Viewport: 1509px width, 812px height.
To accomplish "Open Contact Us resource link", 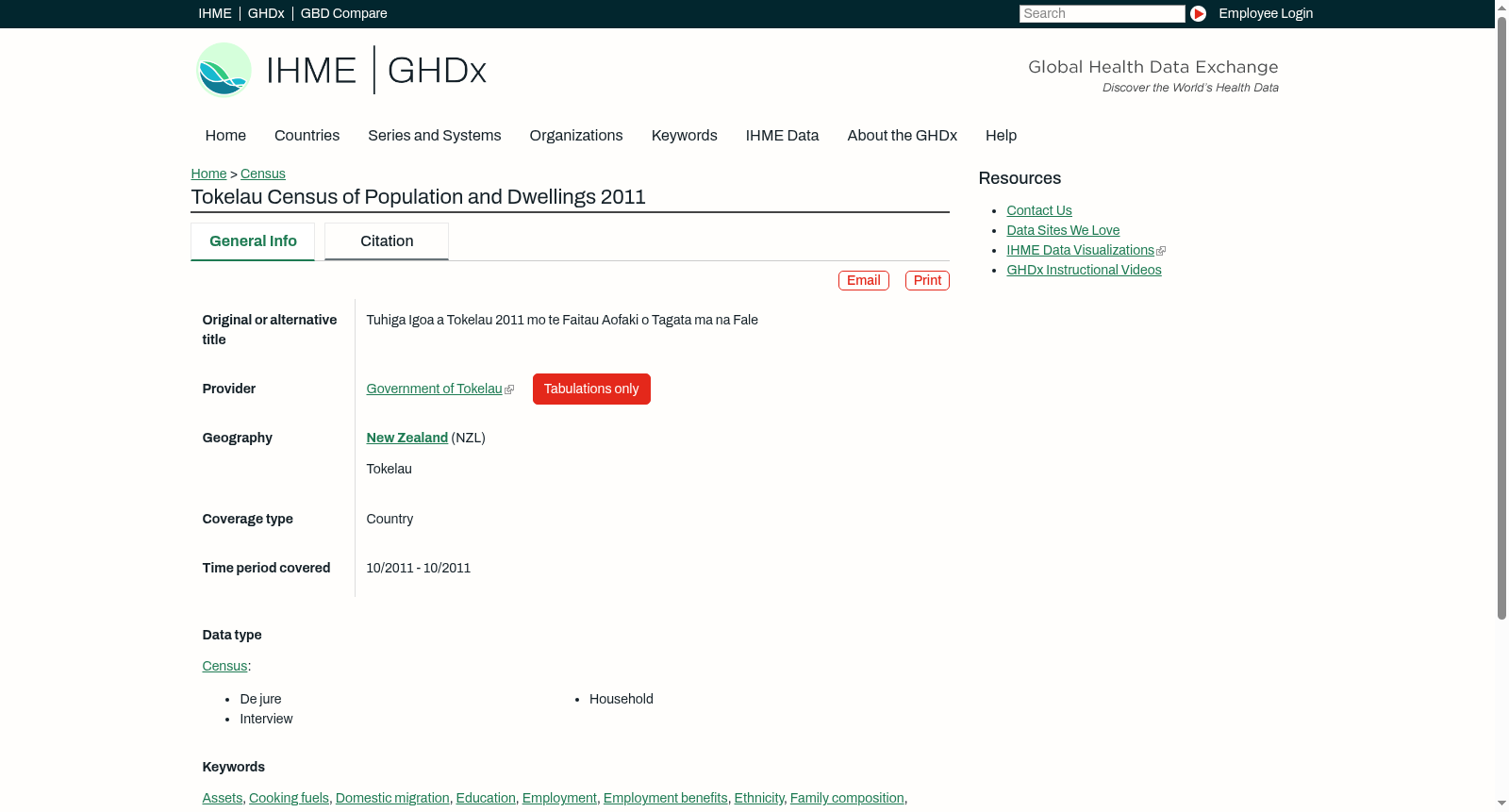I will pyautogui.click(x=1039, y=210).
